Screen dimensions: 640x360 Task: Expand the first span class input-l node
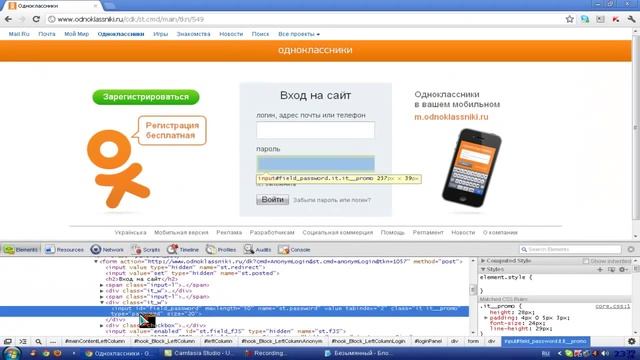[102, 285]
